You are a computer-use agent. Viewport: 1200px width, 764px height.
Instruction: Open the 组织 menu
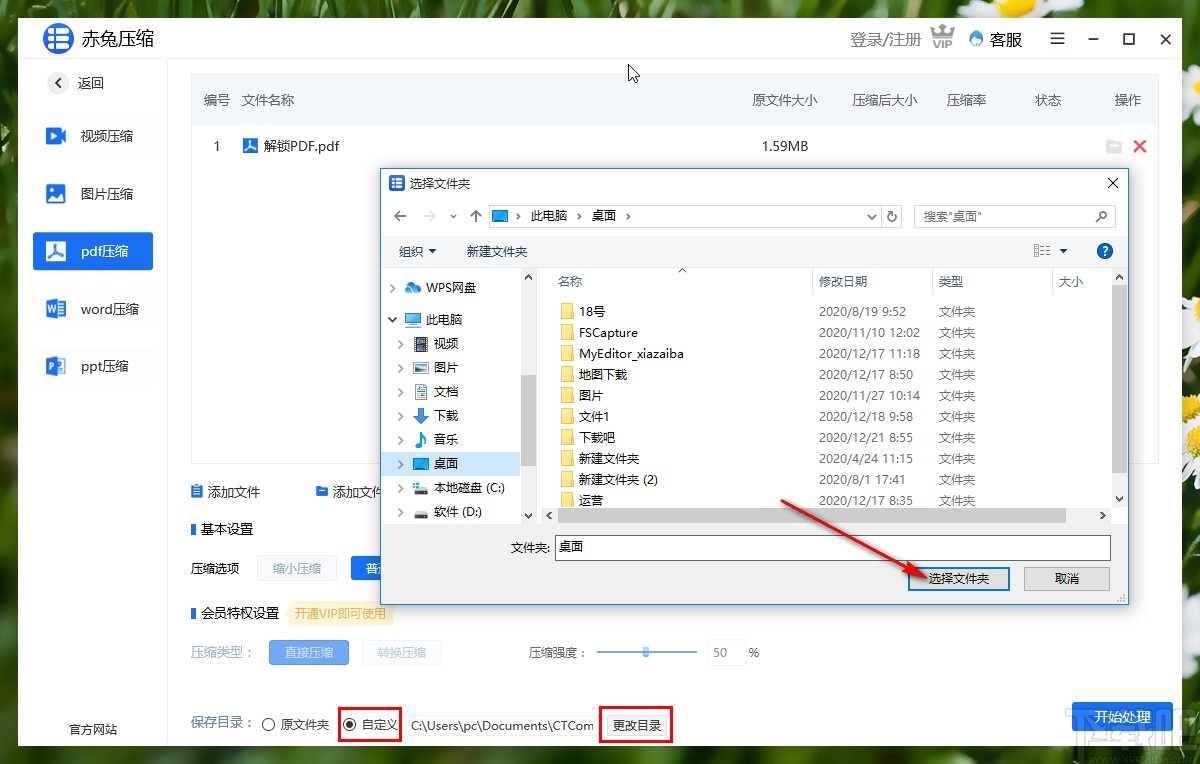(418, 251)
